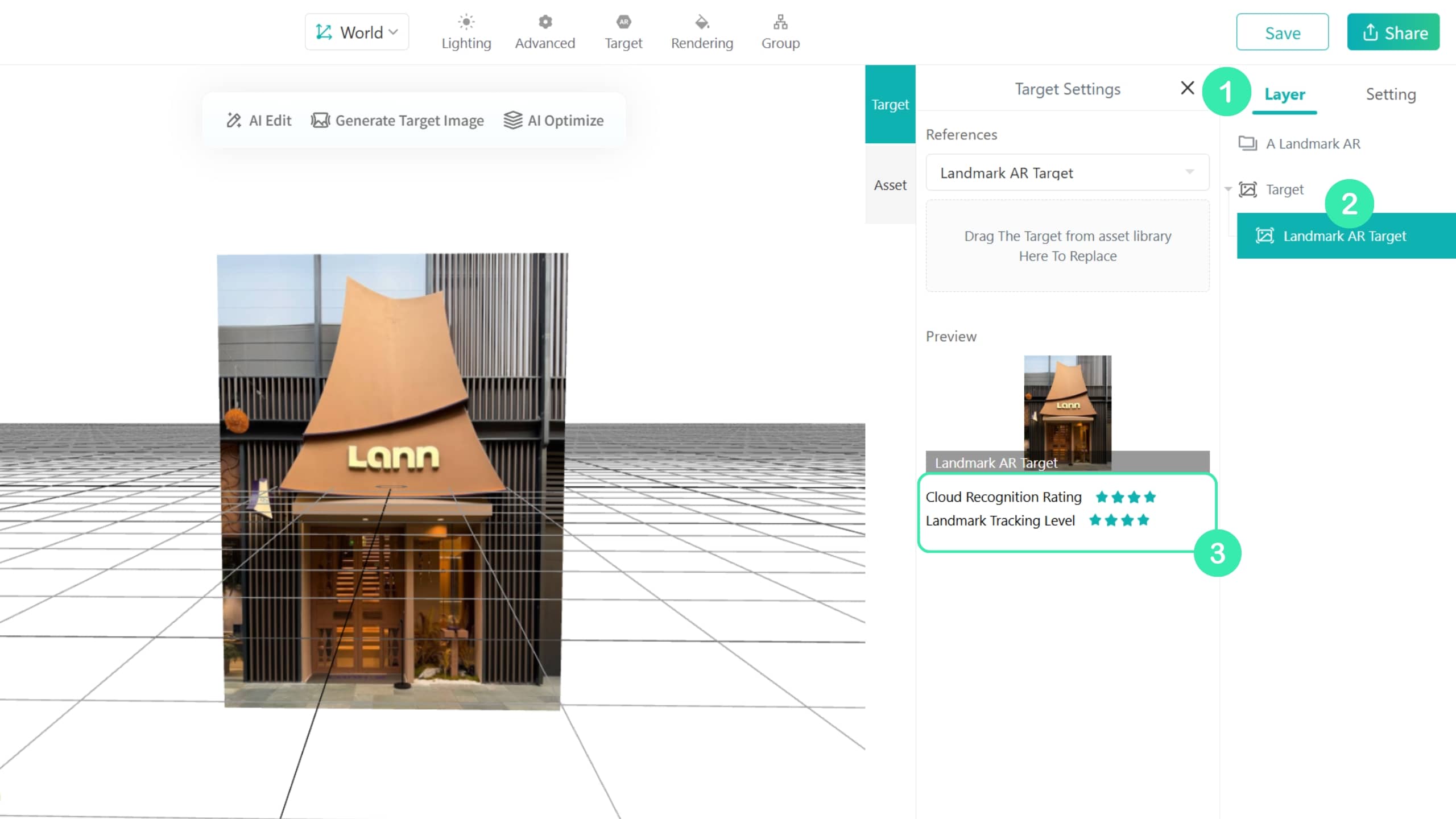Open the World coordinate dropdown
Viewport: 1456px width, 819px height.
pos(357,32)
